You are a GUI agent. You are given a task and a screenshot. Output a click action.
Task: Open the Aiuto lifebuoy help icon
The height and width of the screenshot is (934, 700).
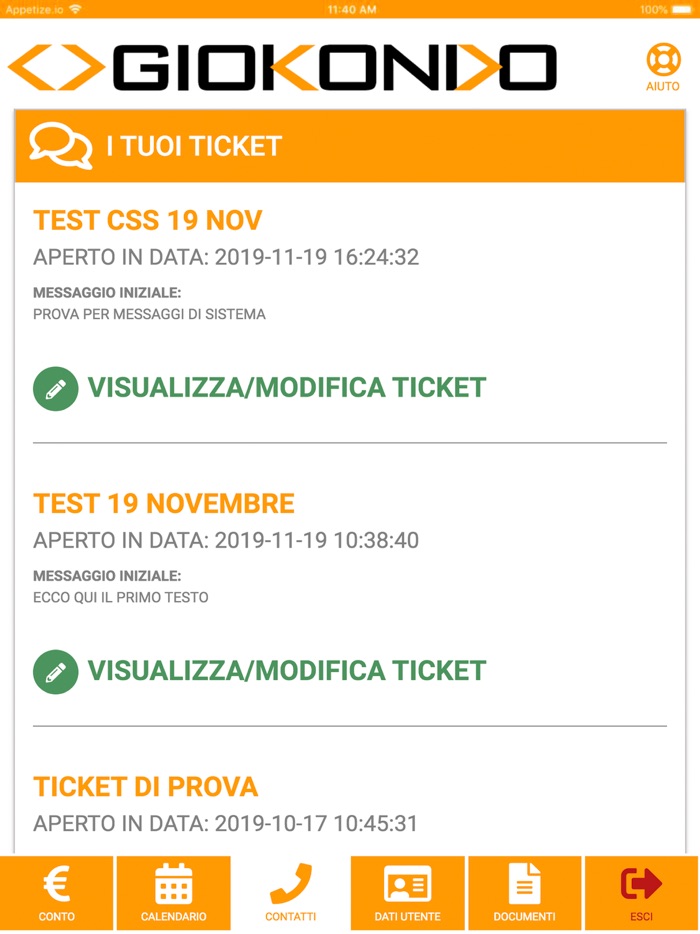point(662,60)
